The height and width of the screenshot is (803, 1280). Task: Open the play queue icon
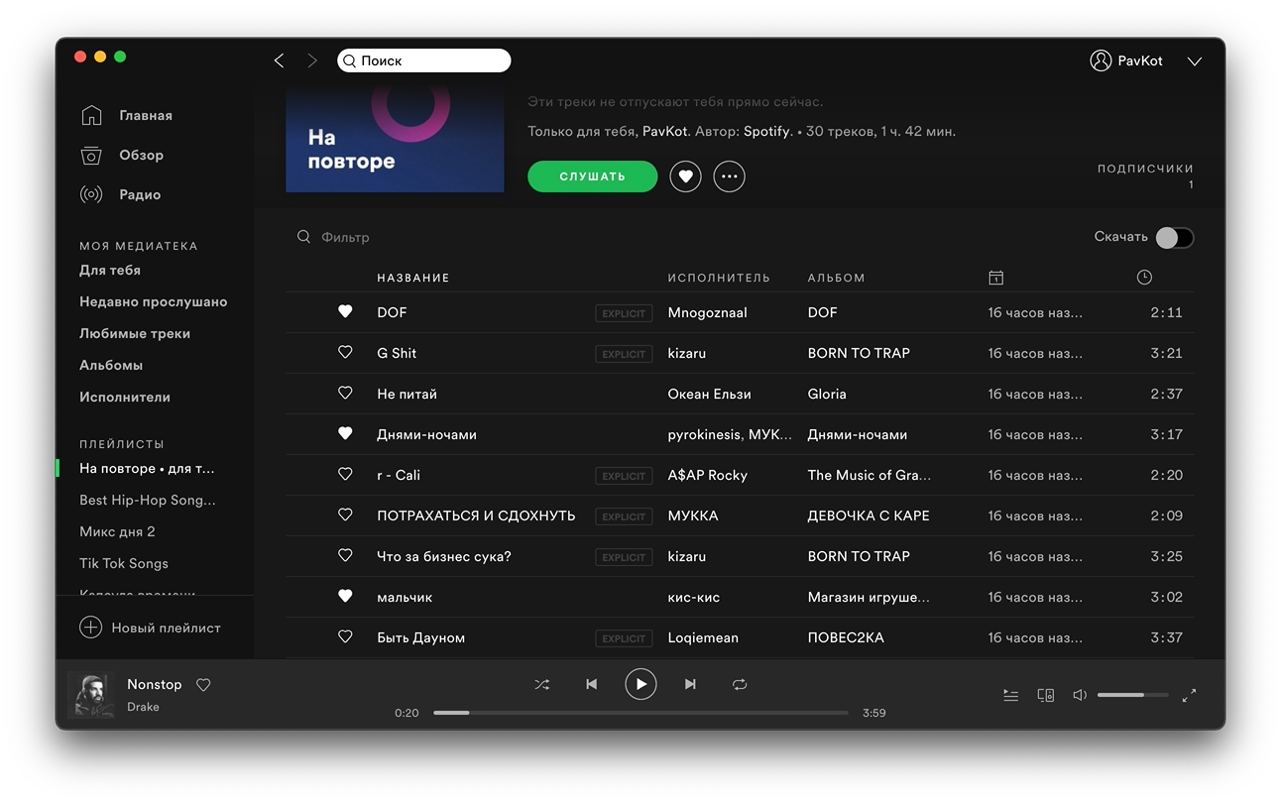pyautogui.click(x=1011, y=695)
